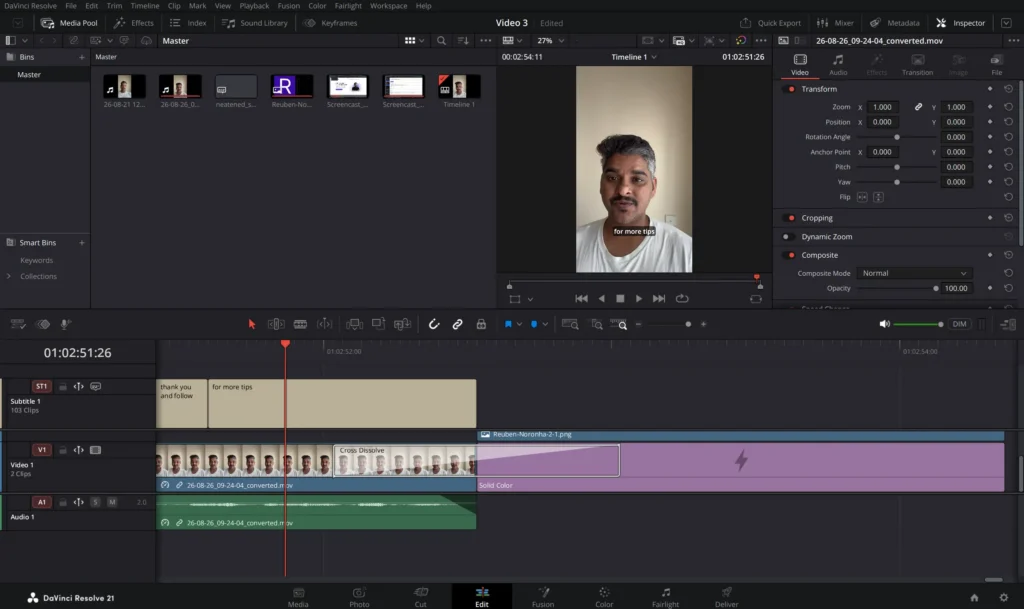Screen dimensions: 1024x609
Task: Click Quick Export
Action: pos(771,23)
